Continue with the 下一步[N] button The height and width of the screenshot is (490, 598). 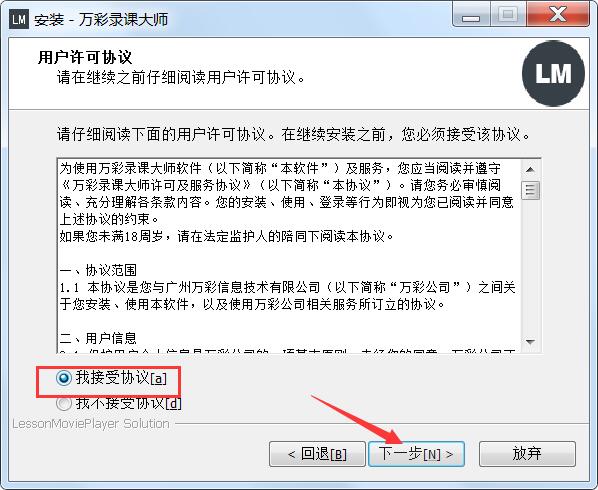coord(416,454)
